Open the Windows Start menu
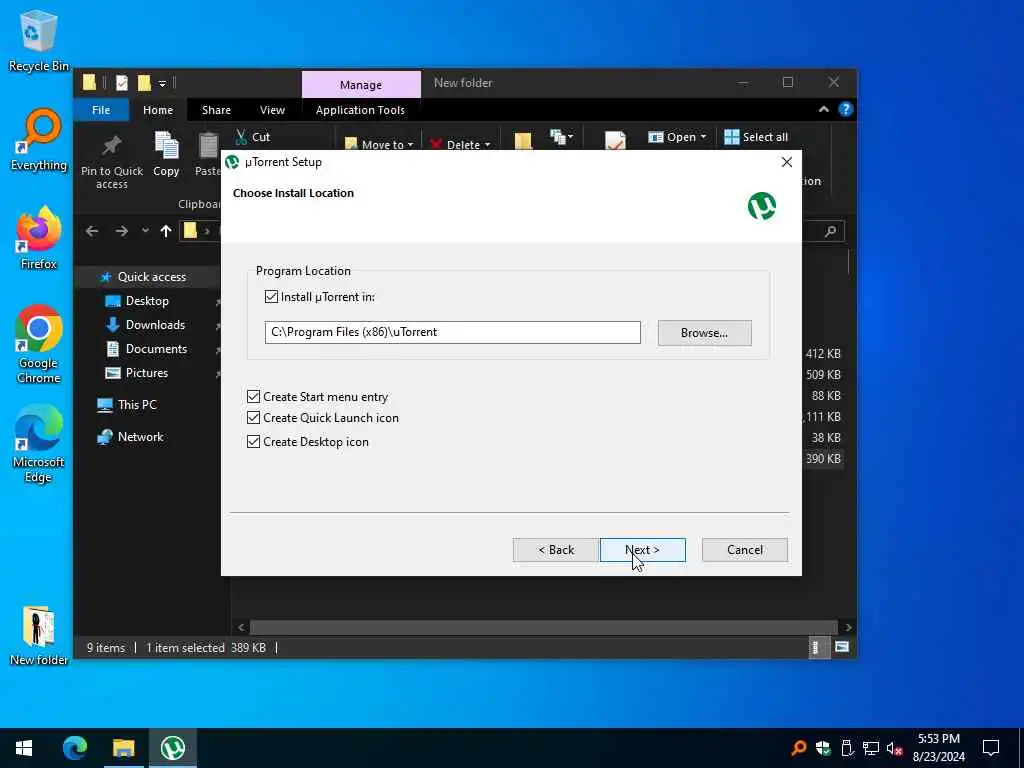Image resolution: width=1024 pixels, height=768 pixels. [24, 748]
